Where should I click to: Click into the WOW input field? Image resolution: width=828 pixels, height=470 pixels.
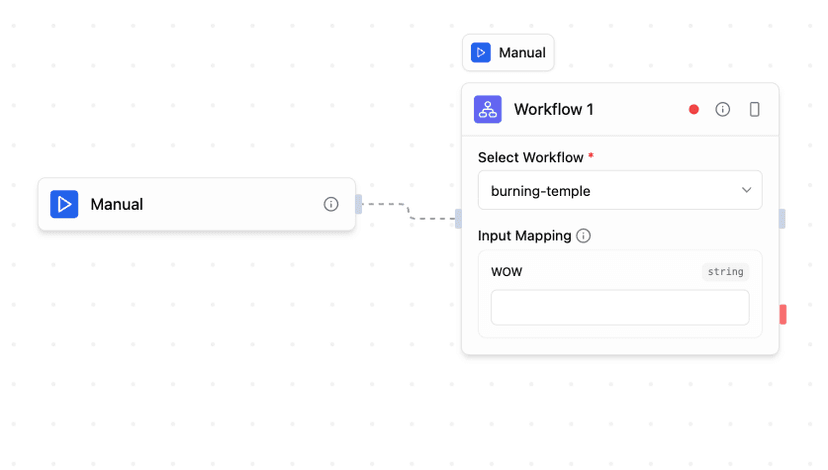click(x=619, y=308)
